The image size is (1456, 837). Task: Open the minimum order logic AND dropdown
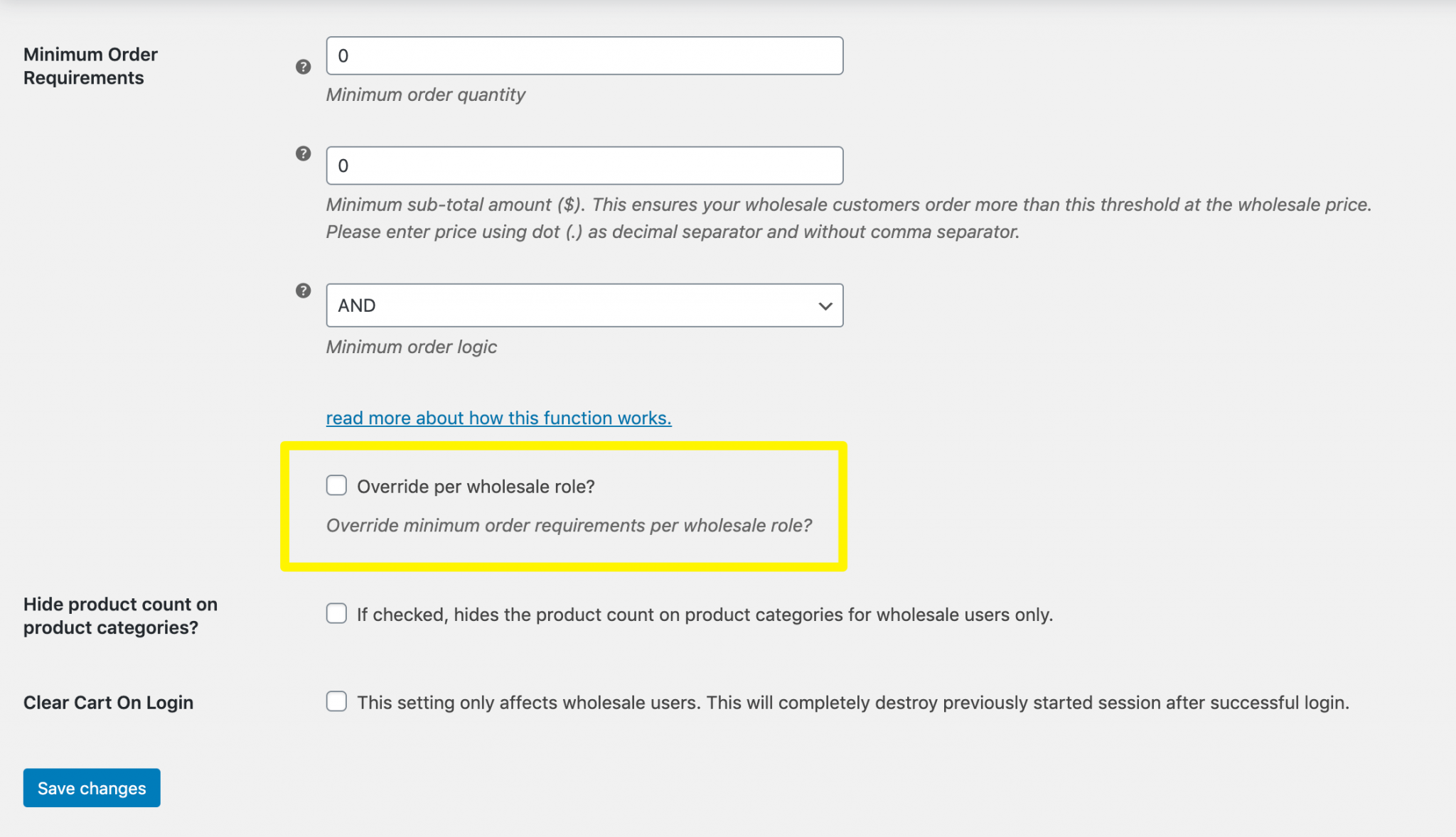click(x=584, y=306)
